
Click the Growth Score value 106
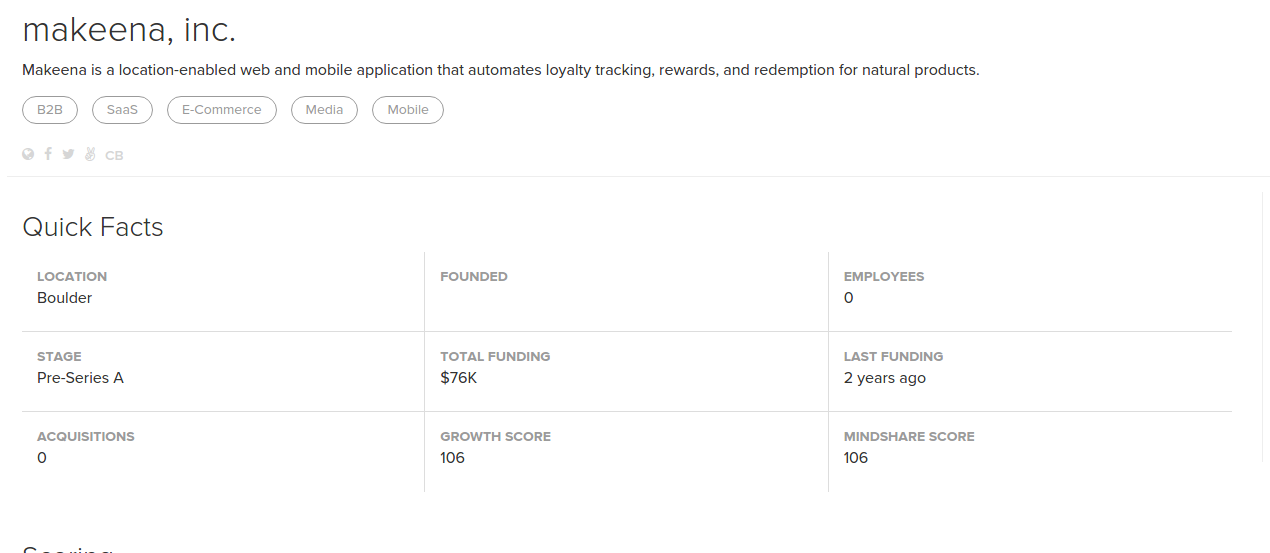point(452,458)
